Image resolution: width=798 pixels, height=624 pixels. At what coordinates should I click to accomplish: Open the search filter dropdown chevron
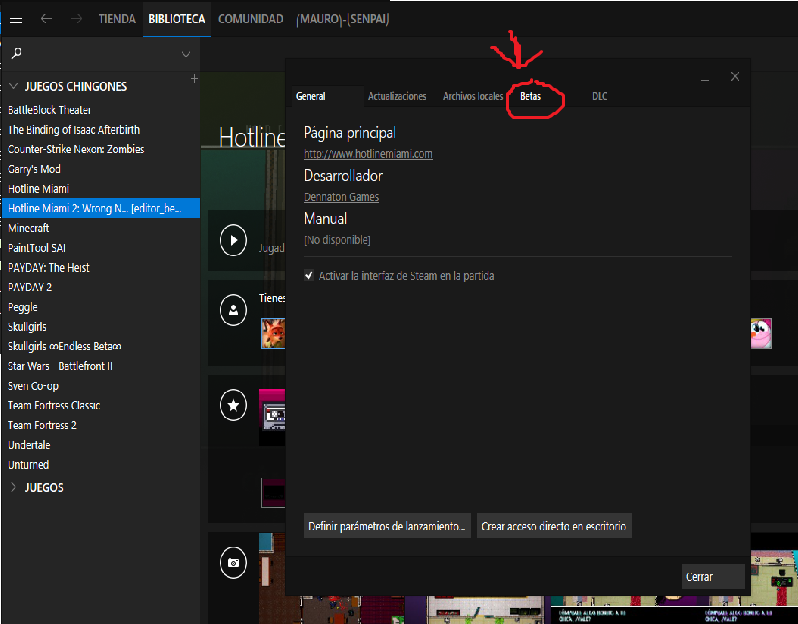186,54
